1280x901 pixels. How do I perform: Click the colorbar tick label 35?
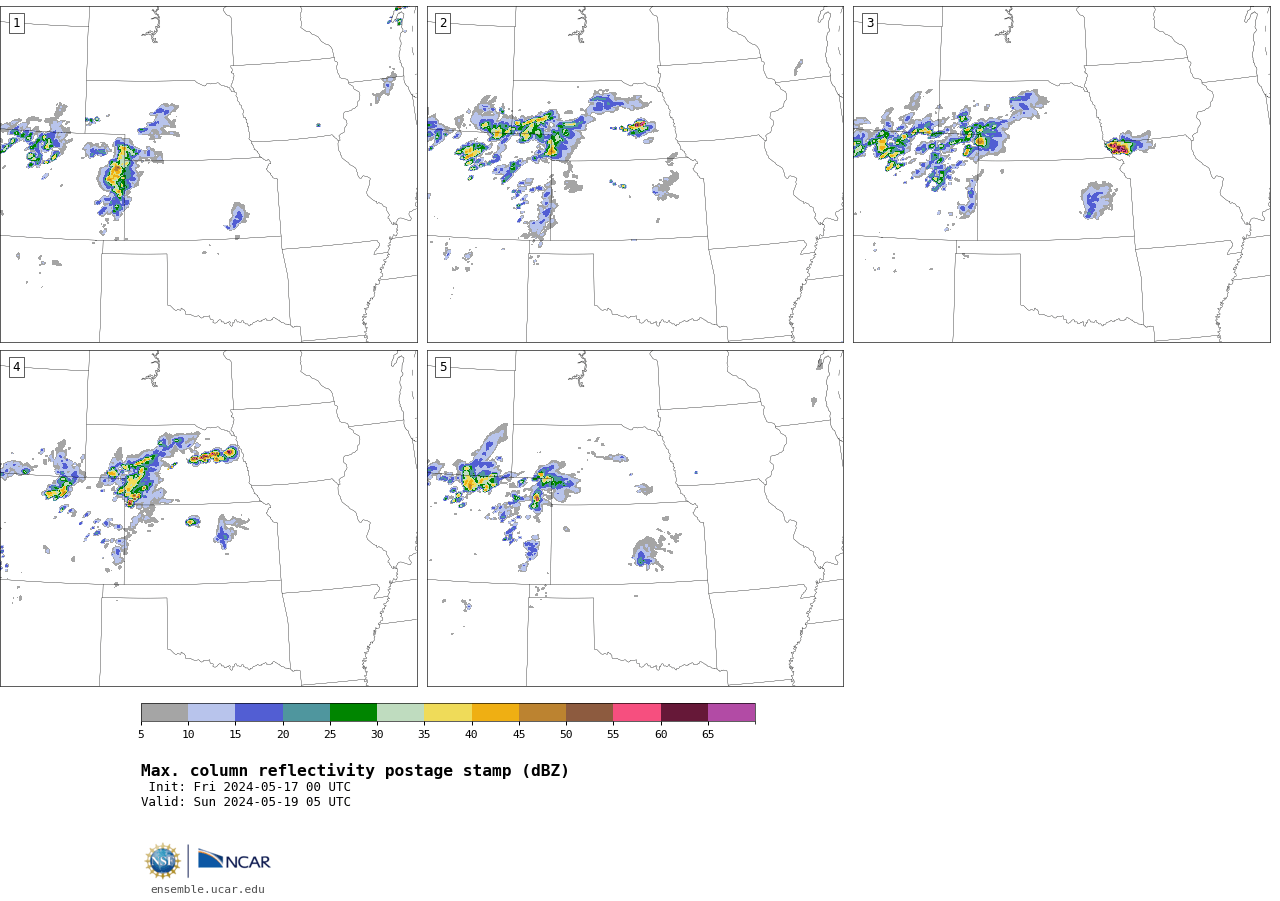(x=424, y=735)
